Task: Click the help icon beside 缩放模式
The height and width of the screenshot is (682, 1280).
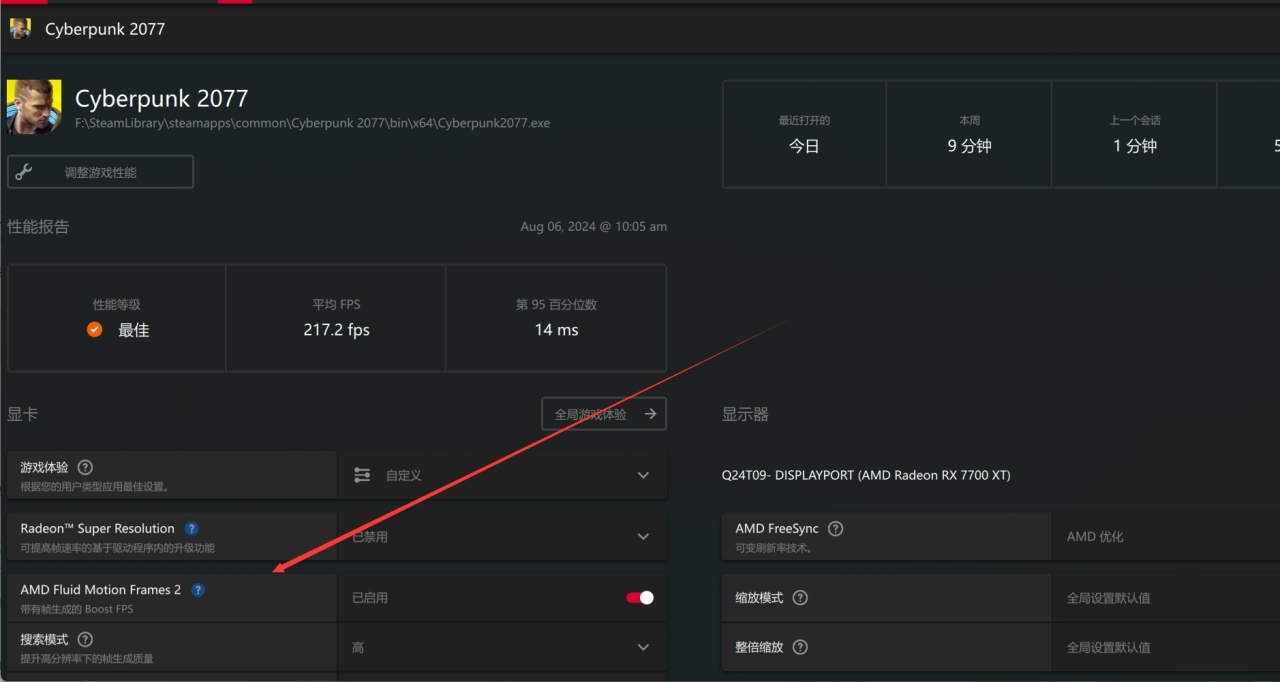Action: pyautogui.click(x=800, y=597)
